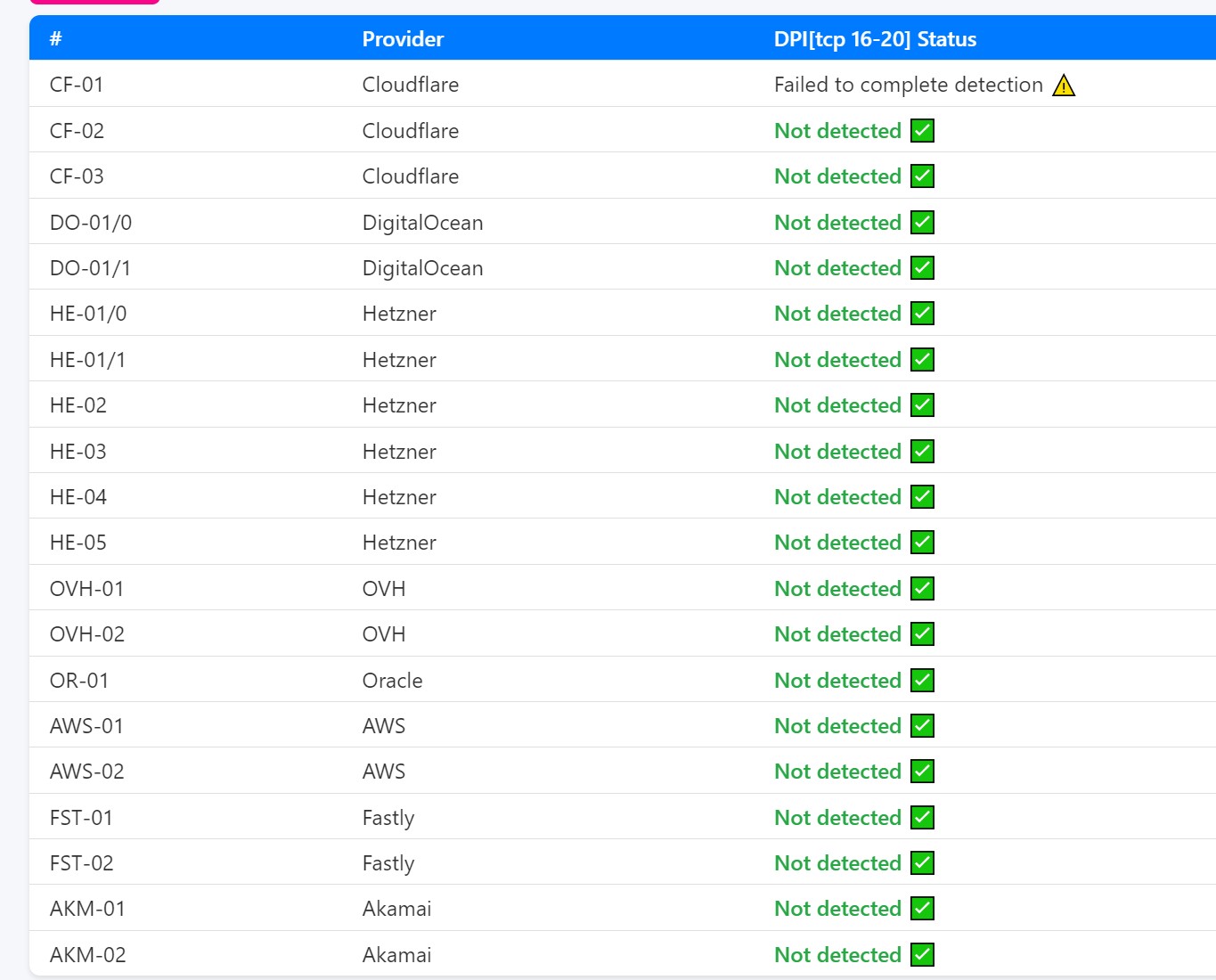Select "Akamai" provider in the AKM-02 row
Screen dimensions: 1216x980
coord(397,955)
